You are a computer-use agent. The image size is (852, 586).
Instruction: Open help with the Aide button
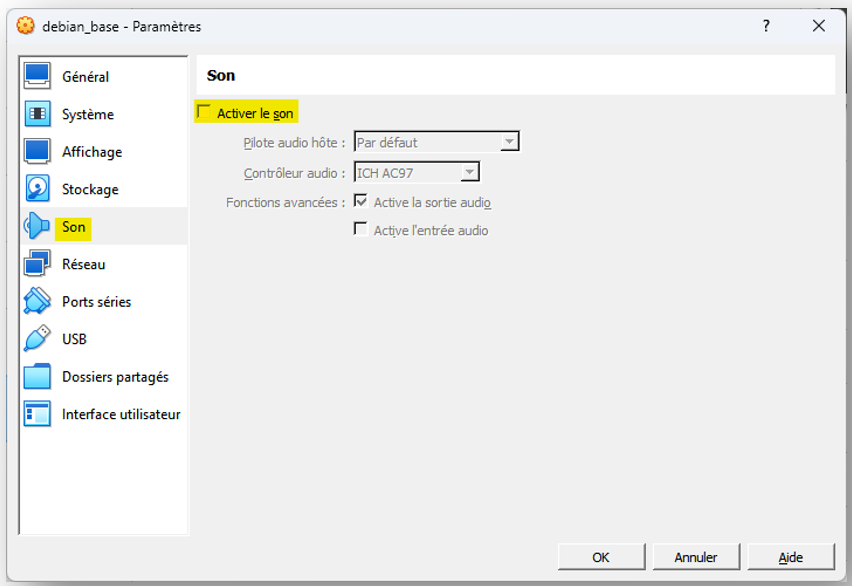(791, 557)
